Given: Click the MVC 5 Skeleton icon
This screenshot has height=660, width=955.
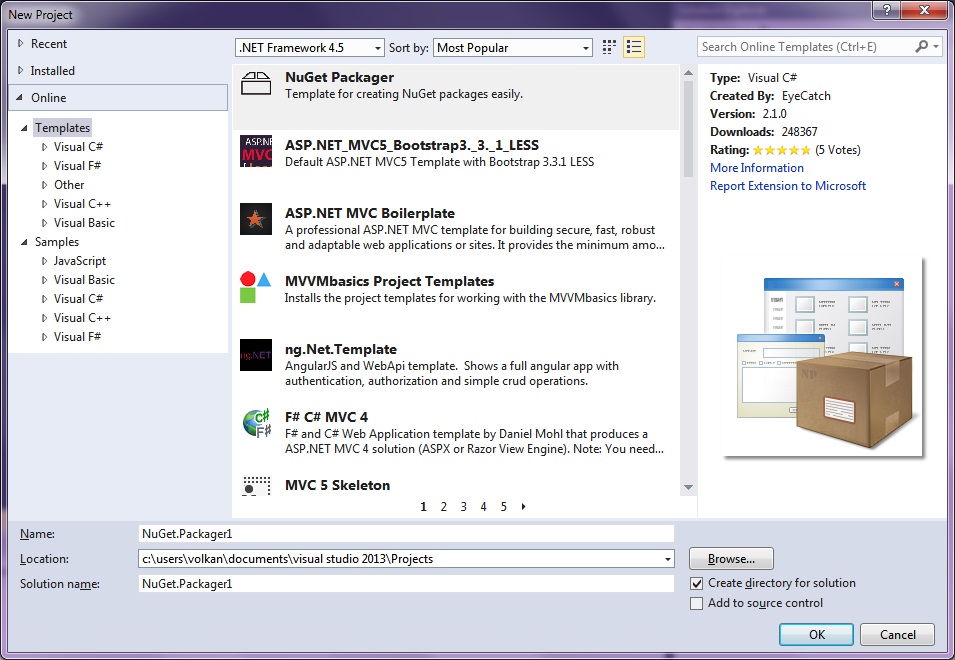Looking at the screenshot, I should tap(256, 486).
